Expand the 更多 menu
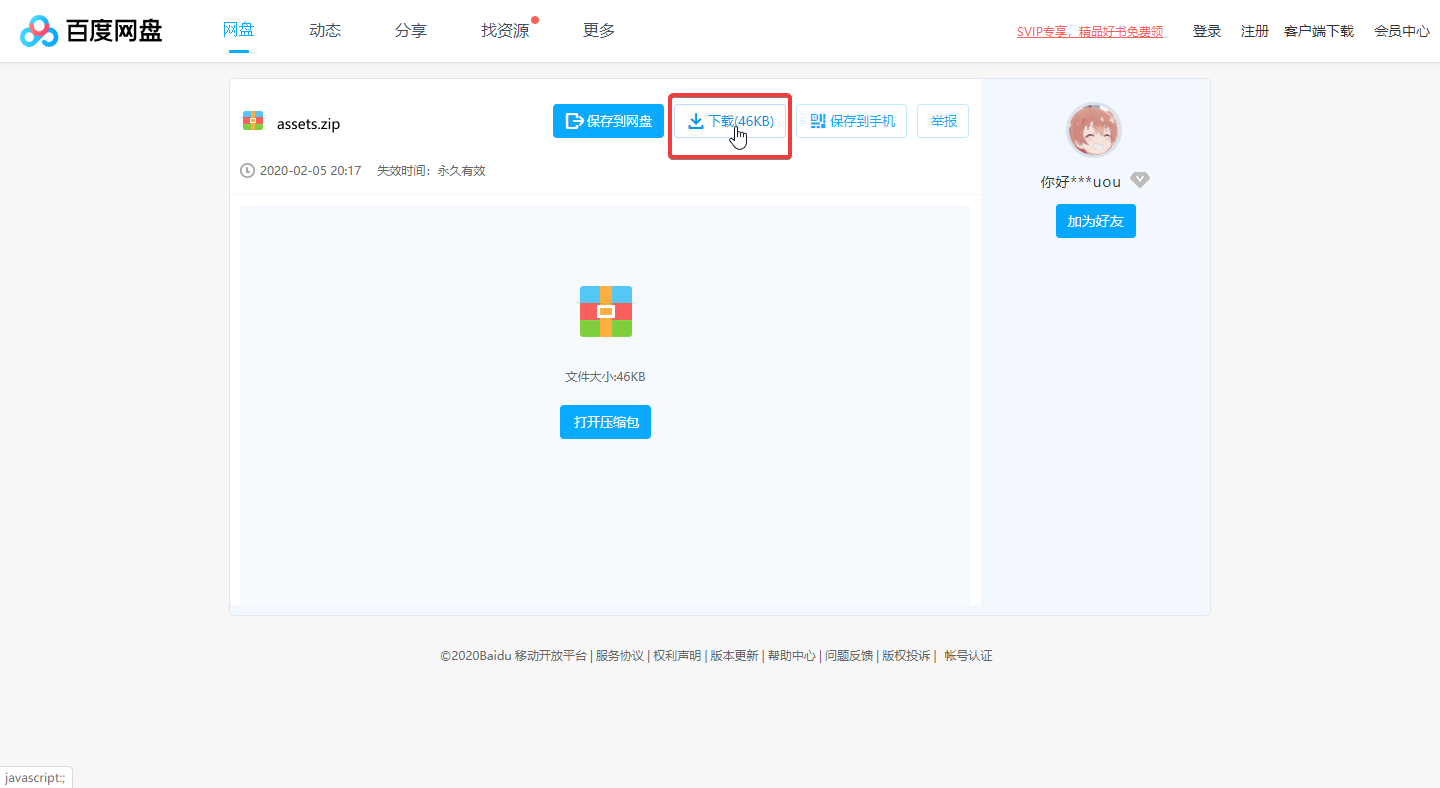This screenshot has height=788, width=1440. [x=599, y=30]
